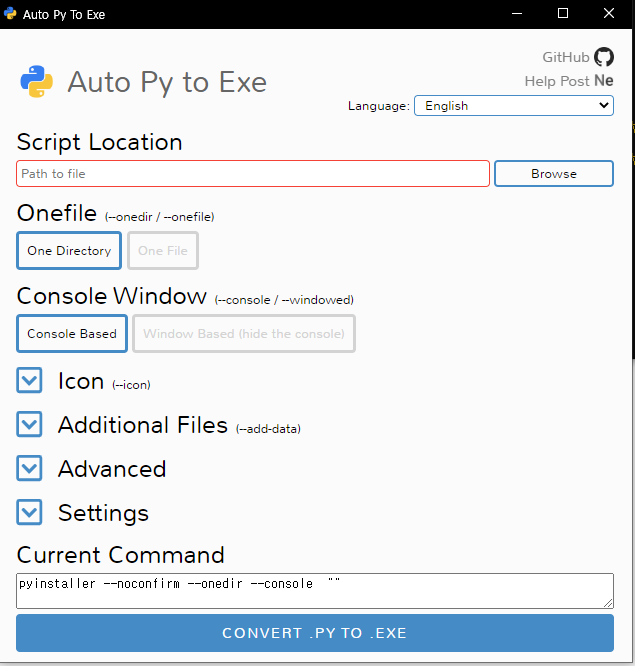Screen dimensions: 635x666
Task: Click CONVERT .PY TO .EXE button
Action: click(x=315, y=633)
